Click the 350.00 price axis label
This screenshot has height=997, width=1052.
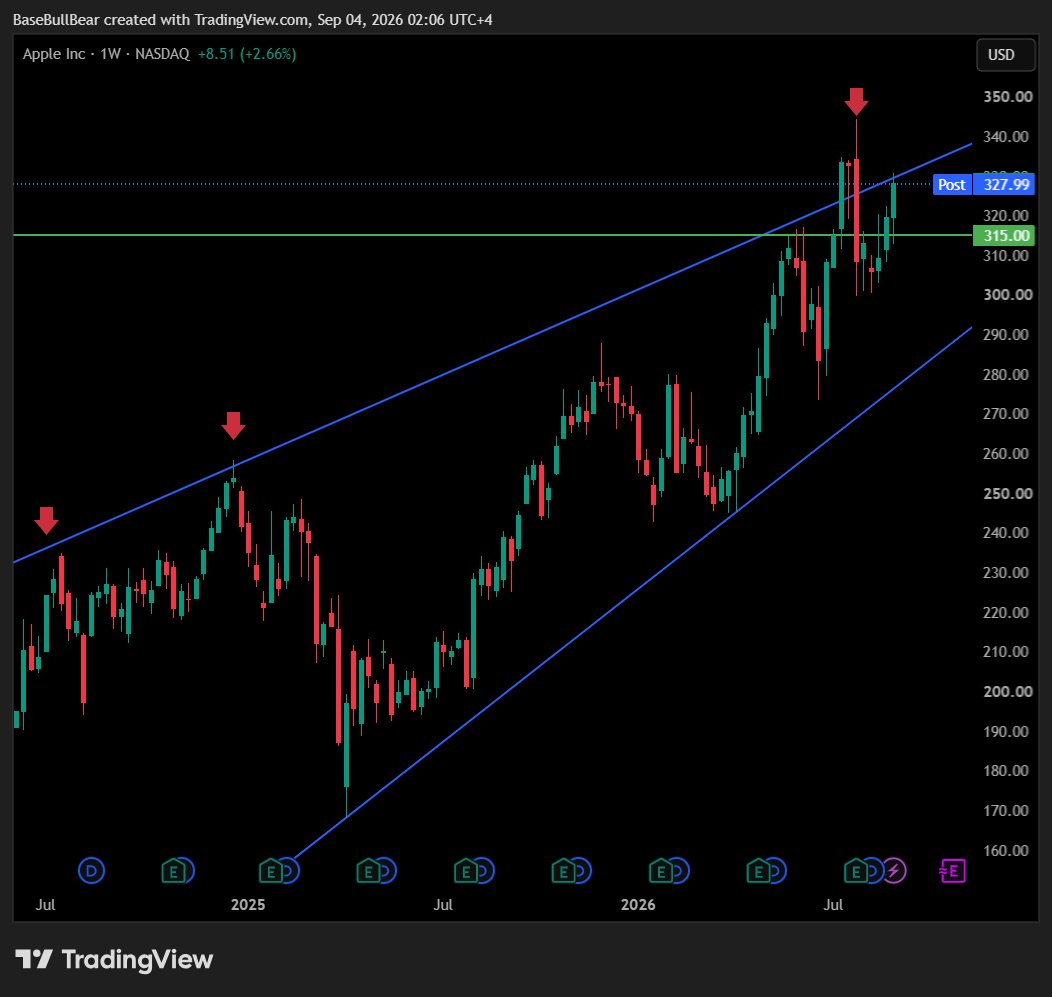tap(1008, 97)
